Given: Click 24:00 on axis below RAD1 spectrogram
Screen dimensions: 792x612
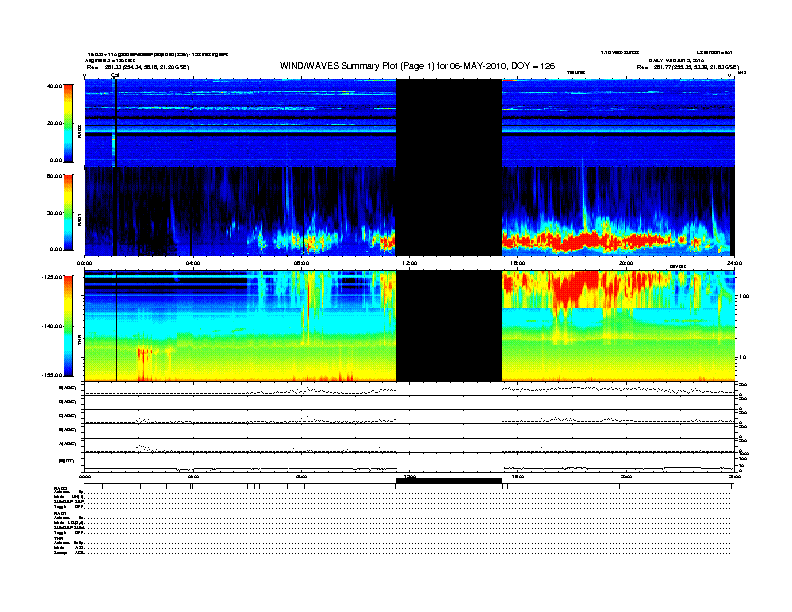Looking at the screenshot, I should click(734, 263).
